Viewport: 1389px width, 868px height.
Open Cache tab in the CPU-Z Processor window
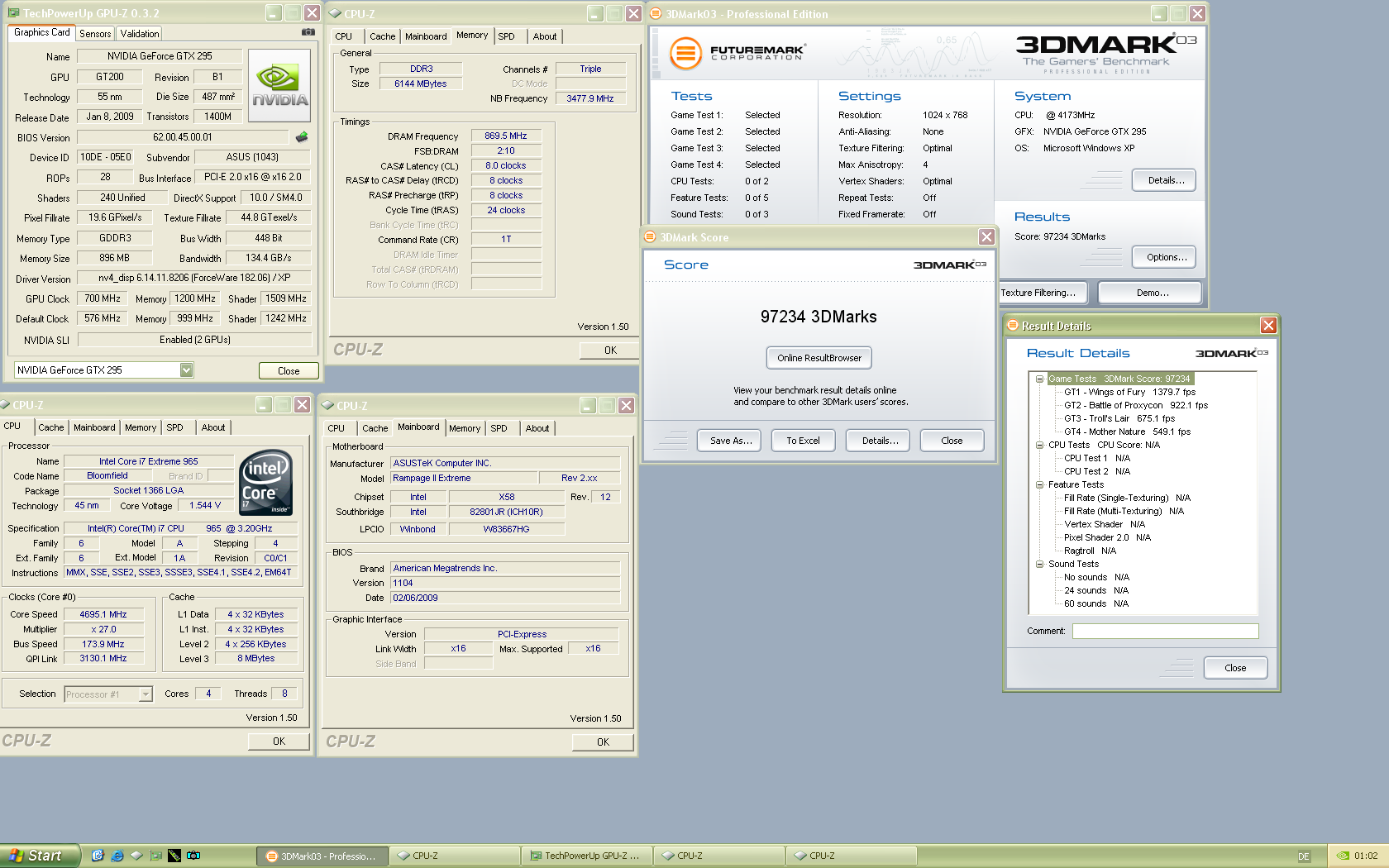pyautogui.click(x=50, y=427)
